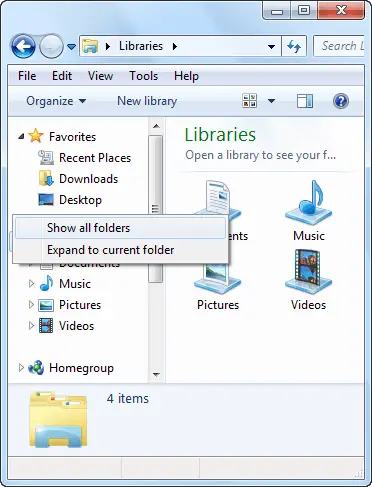
Task: Expand Pictures in navigation tree
Action: [x=31, y=305]
